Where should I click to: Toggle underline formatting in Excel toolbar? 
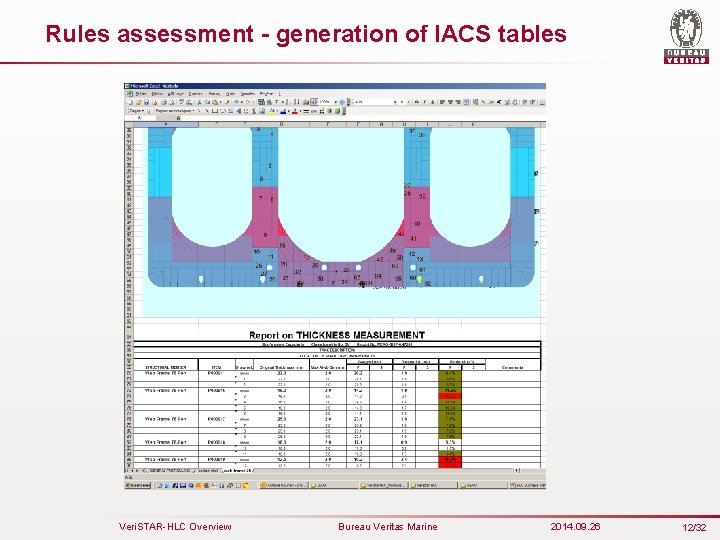tap(433, 102)
